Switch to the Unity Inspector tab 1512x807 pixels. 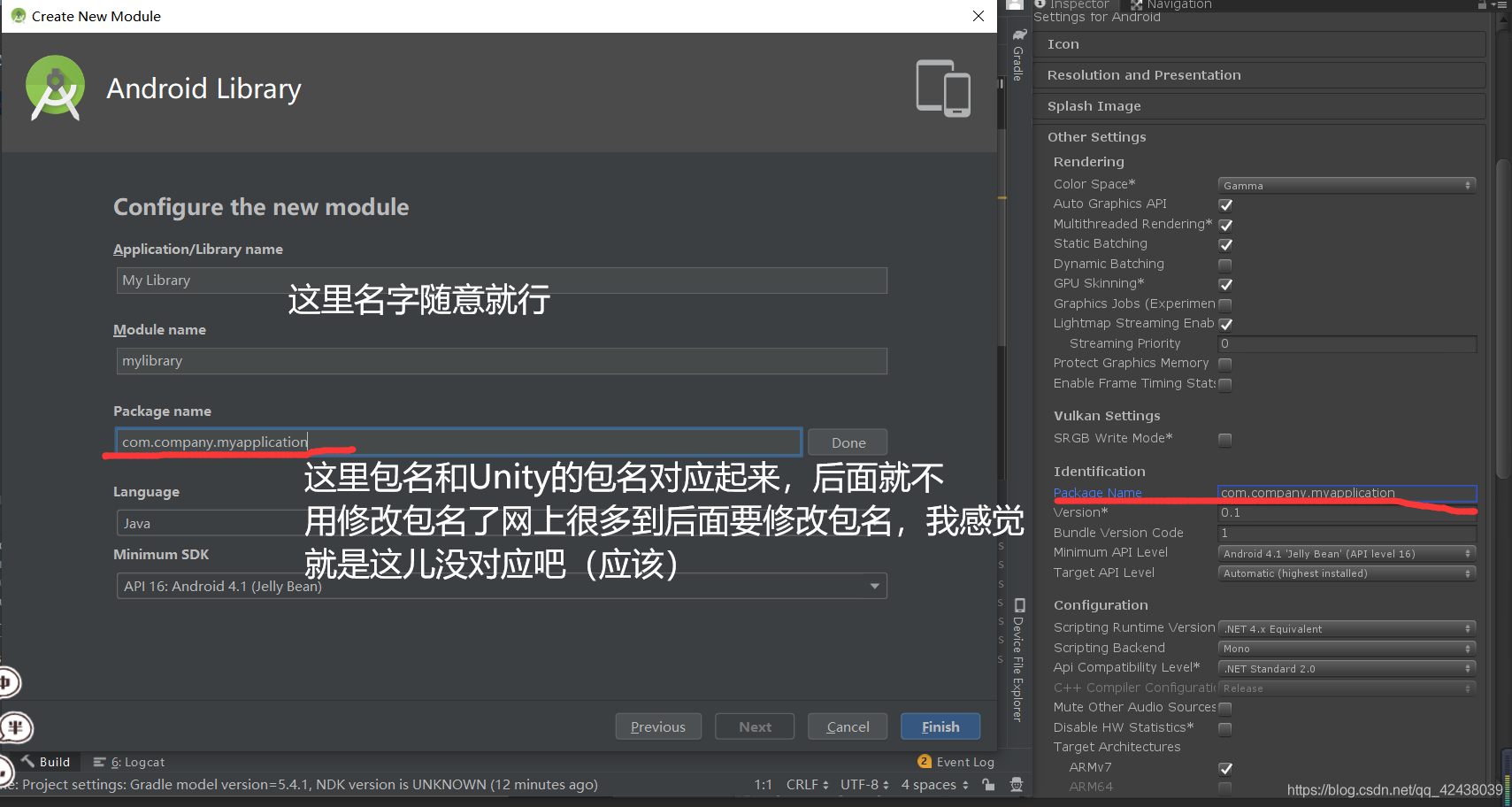1072,4
